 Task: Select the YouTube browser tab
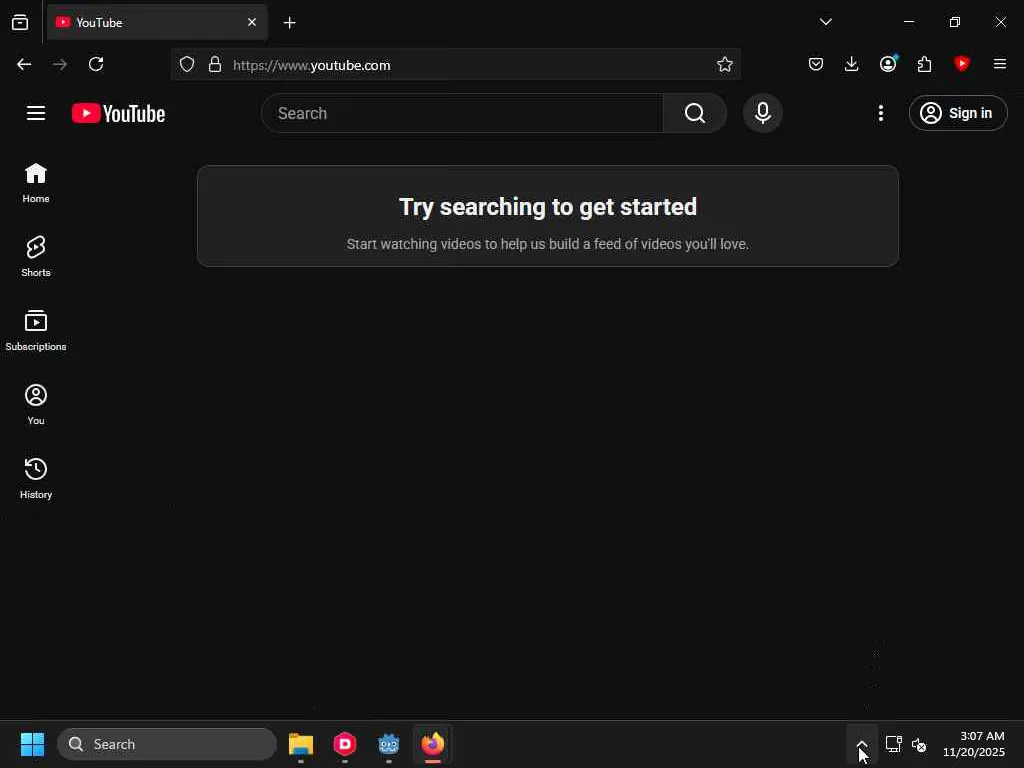[157, 22]
